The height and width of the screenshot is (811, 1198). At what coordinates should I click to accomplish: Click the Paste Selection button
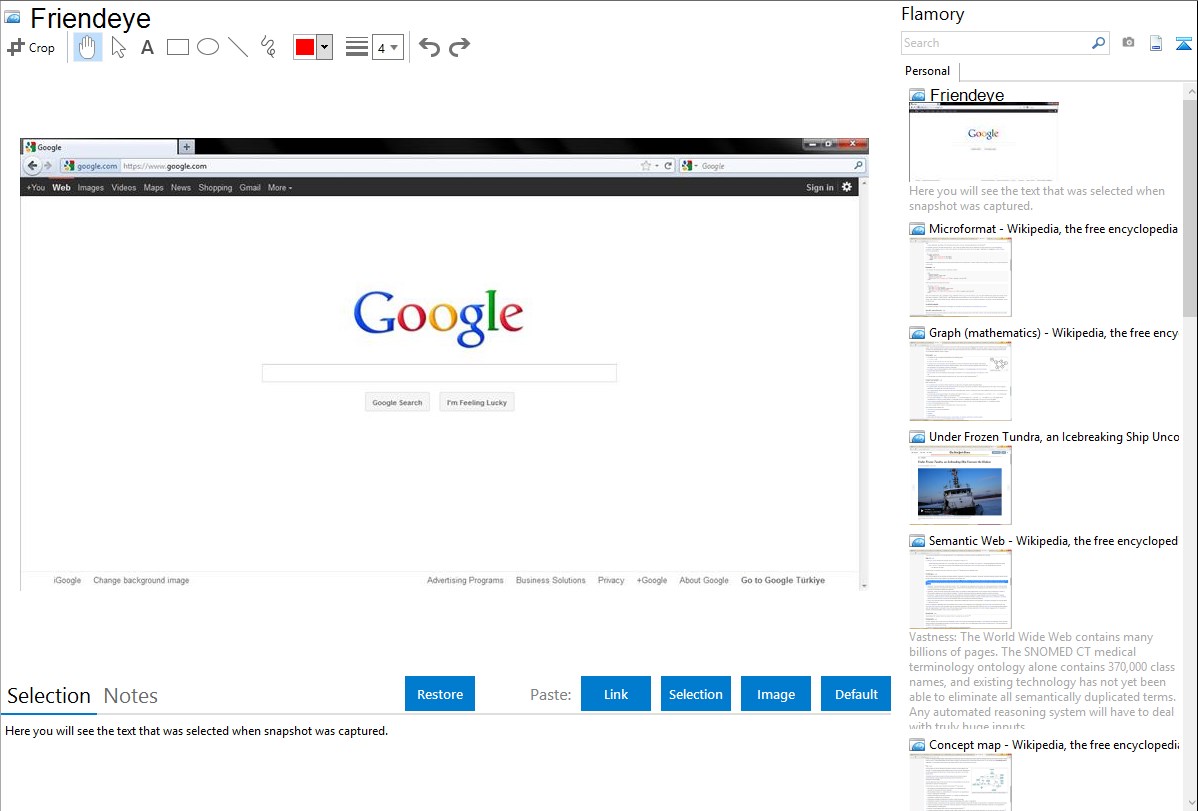pos(696,694)
